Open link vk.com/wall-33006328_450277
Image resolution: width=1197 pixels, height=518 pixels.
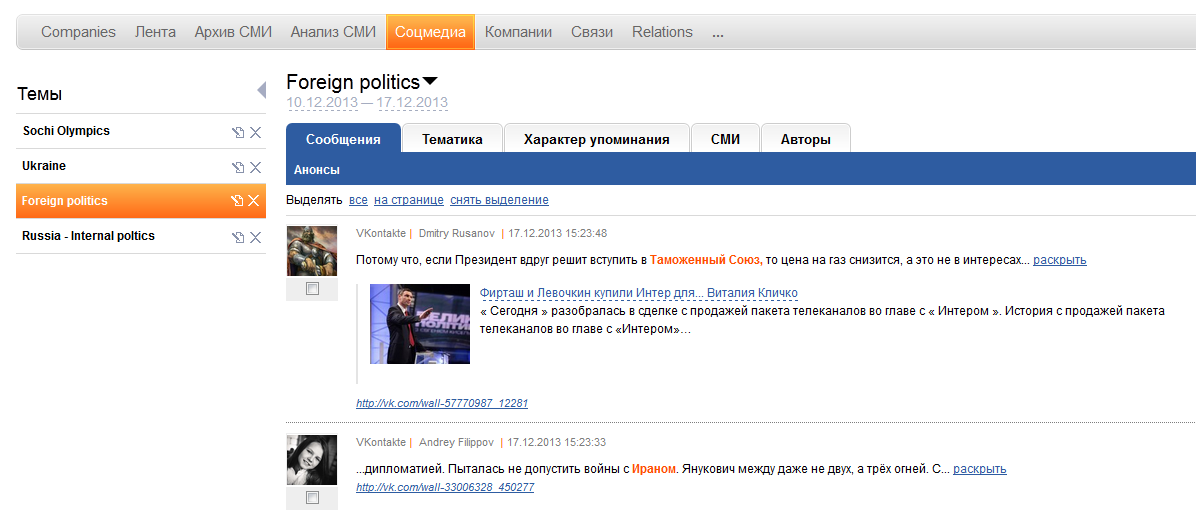pyautogui.click(x=445, y=487)
